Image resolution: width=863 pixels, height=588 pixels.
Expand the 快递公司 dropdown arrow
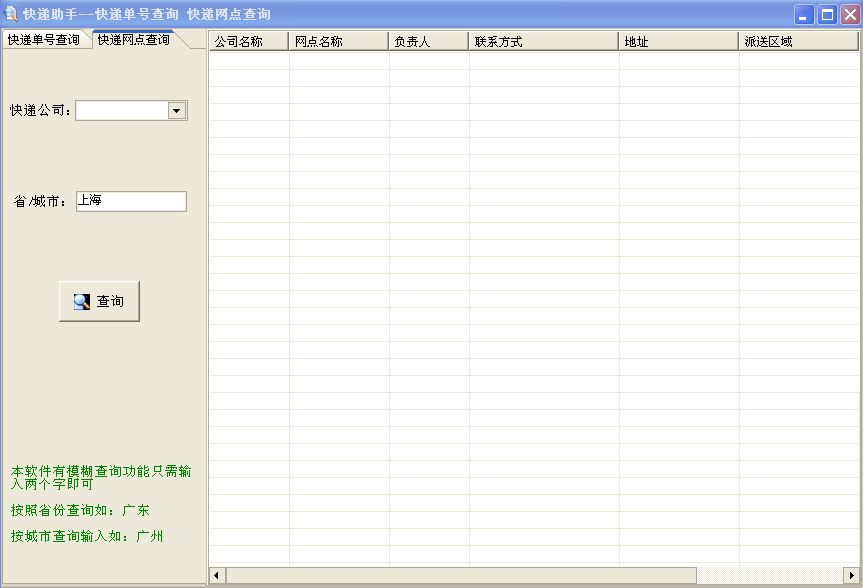pyautogui.click(x=177, y=111)
